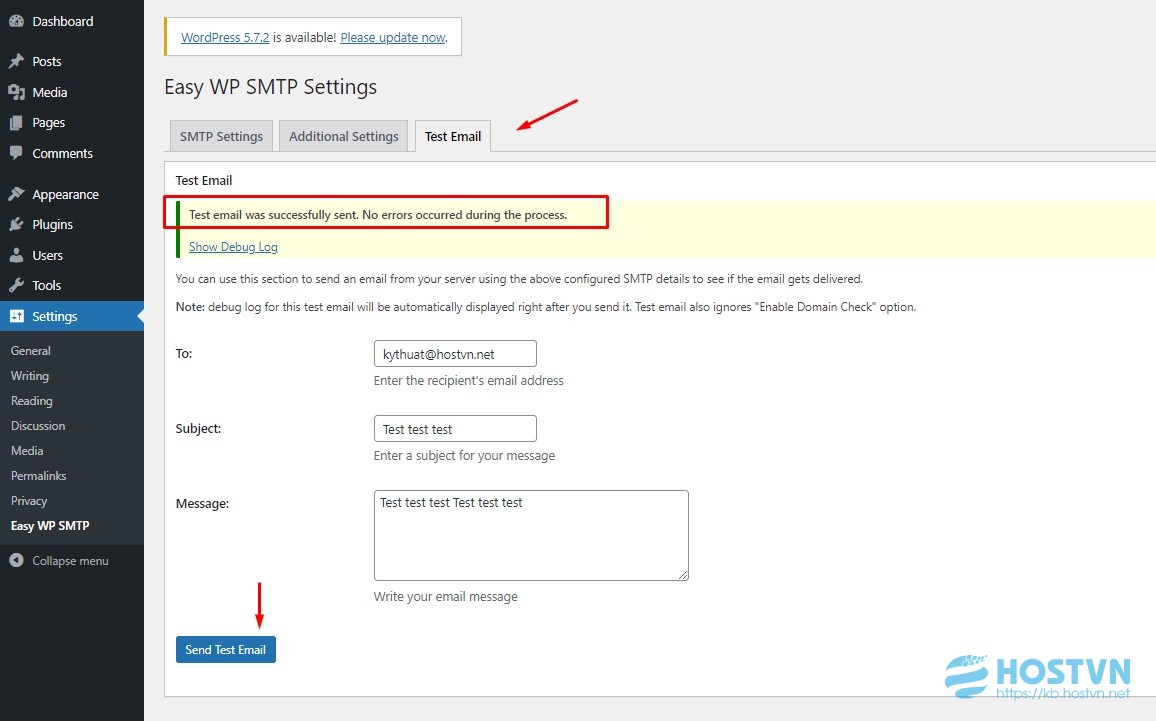Click the 'Enter the recipient's email address' hint
1156x721 pixels.
469,380
